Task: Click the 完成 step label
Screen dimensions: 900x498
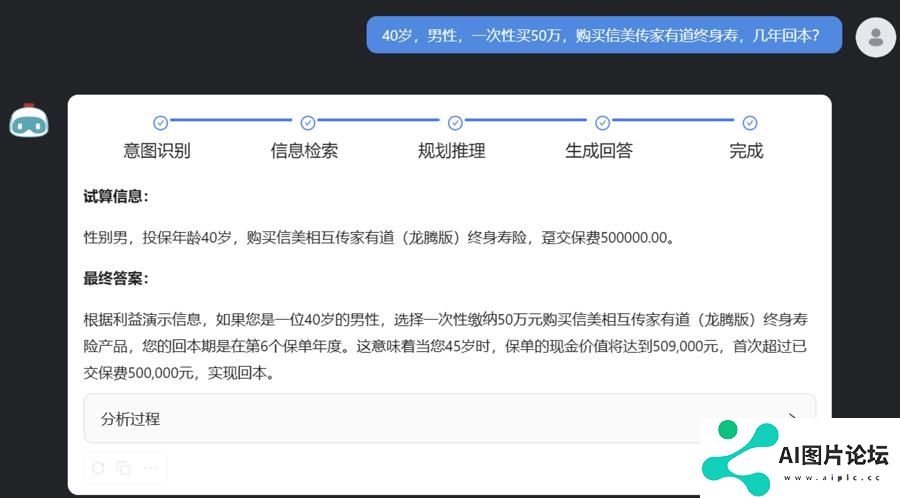Action: tap(746, 151)
